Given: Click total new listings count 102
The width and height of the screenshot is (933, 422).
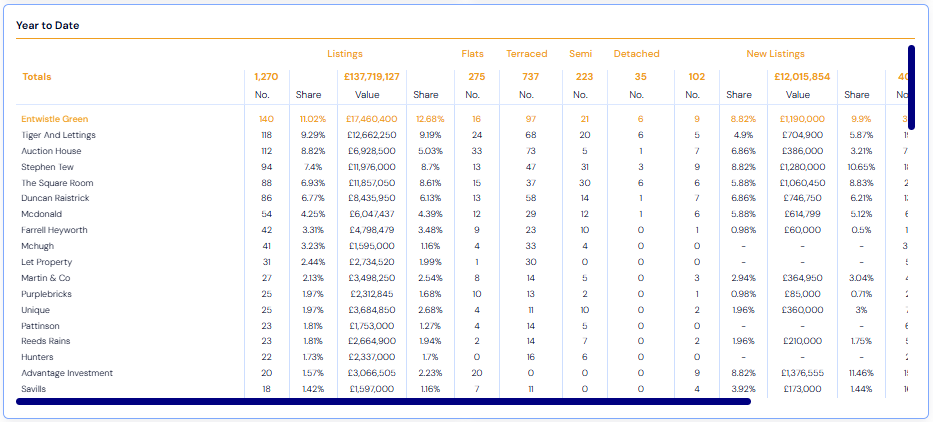Looking at the screenshot, I should [697, 77].
